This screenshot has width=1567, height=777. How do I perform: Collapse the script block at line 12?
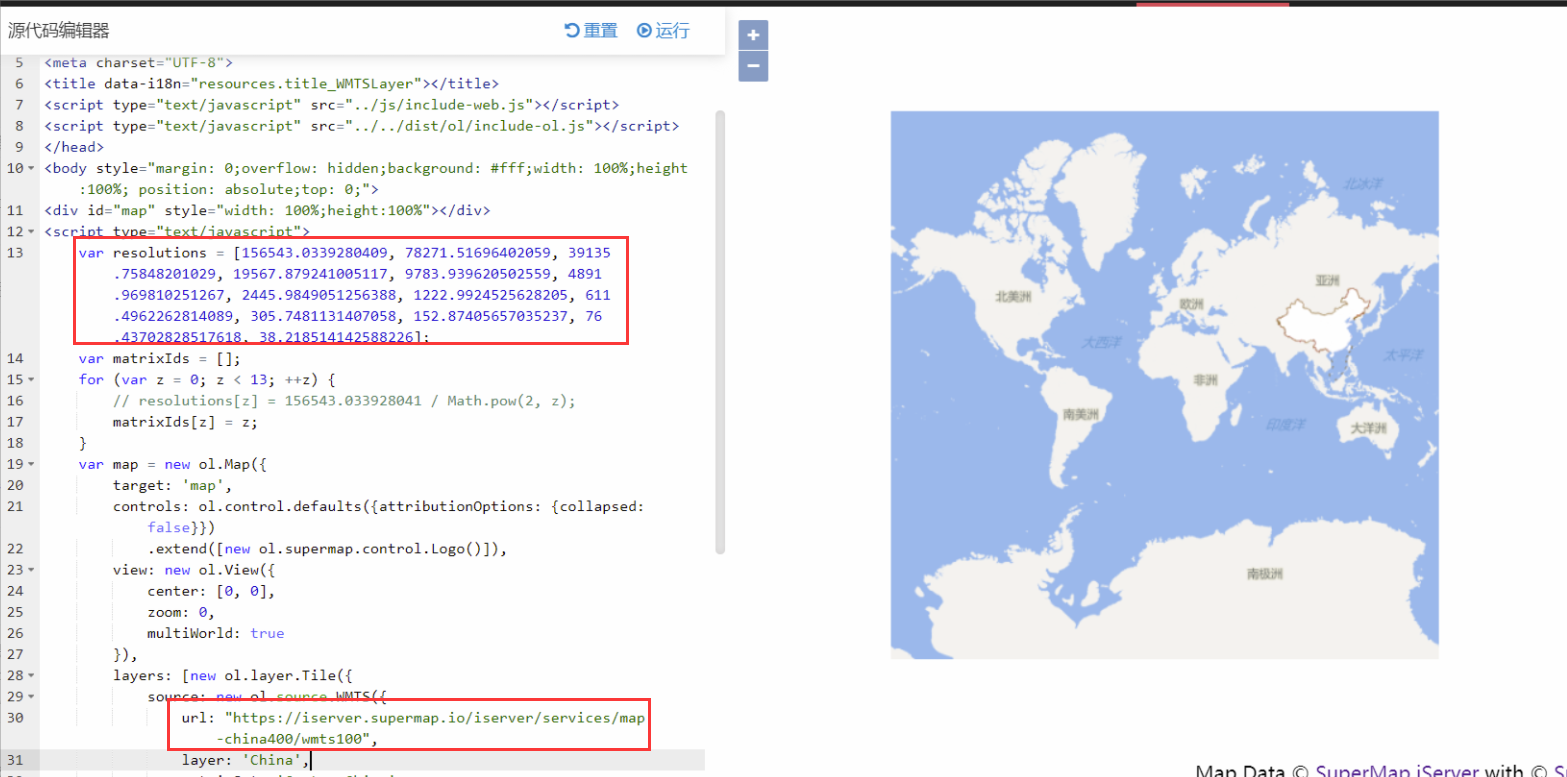click(29, 231)
